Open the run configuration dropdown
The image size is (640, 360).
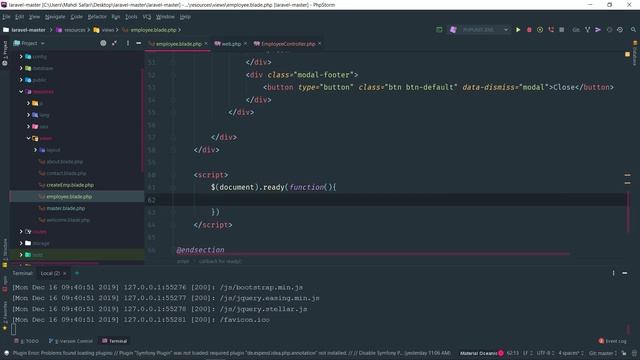(480, 30)
